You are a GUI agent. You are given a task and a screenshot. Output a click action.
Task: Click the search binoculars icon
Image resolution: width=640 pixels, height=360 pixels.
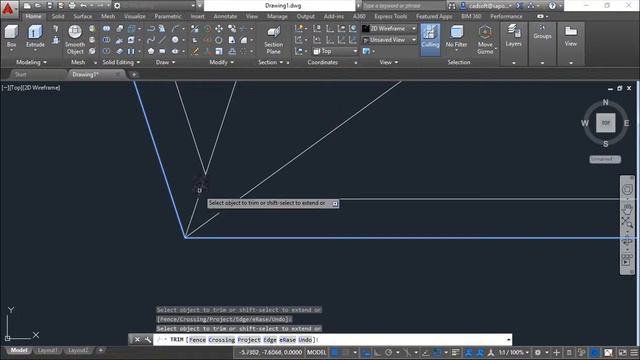pyautogui.click(x=451, y=6)
